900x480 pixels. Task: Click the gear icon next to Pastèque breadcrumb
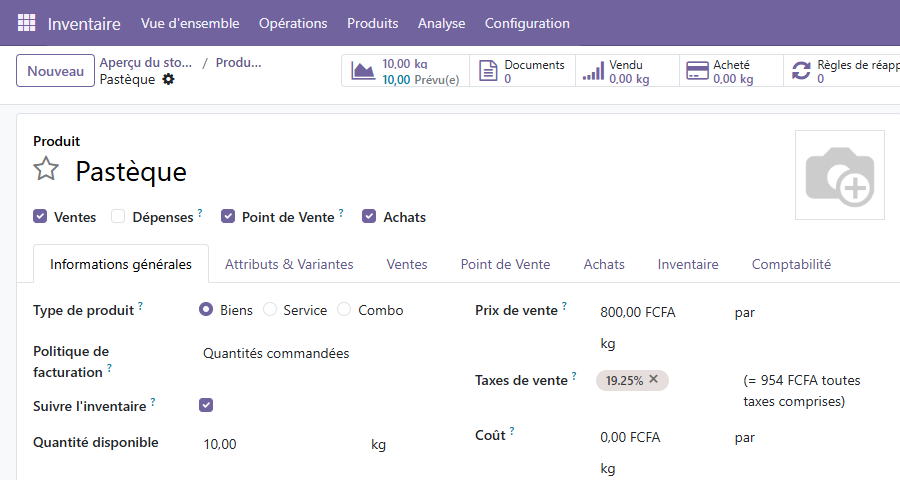tap(168, 79)
